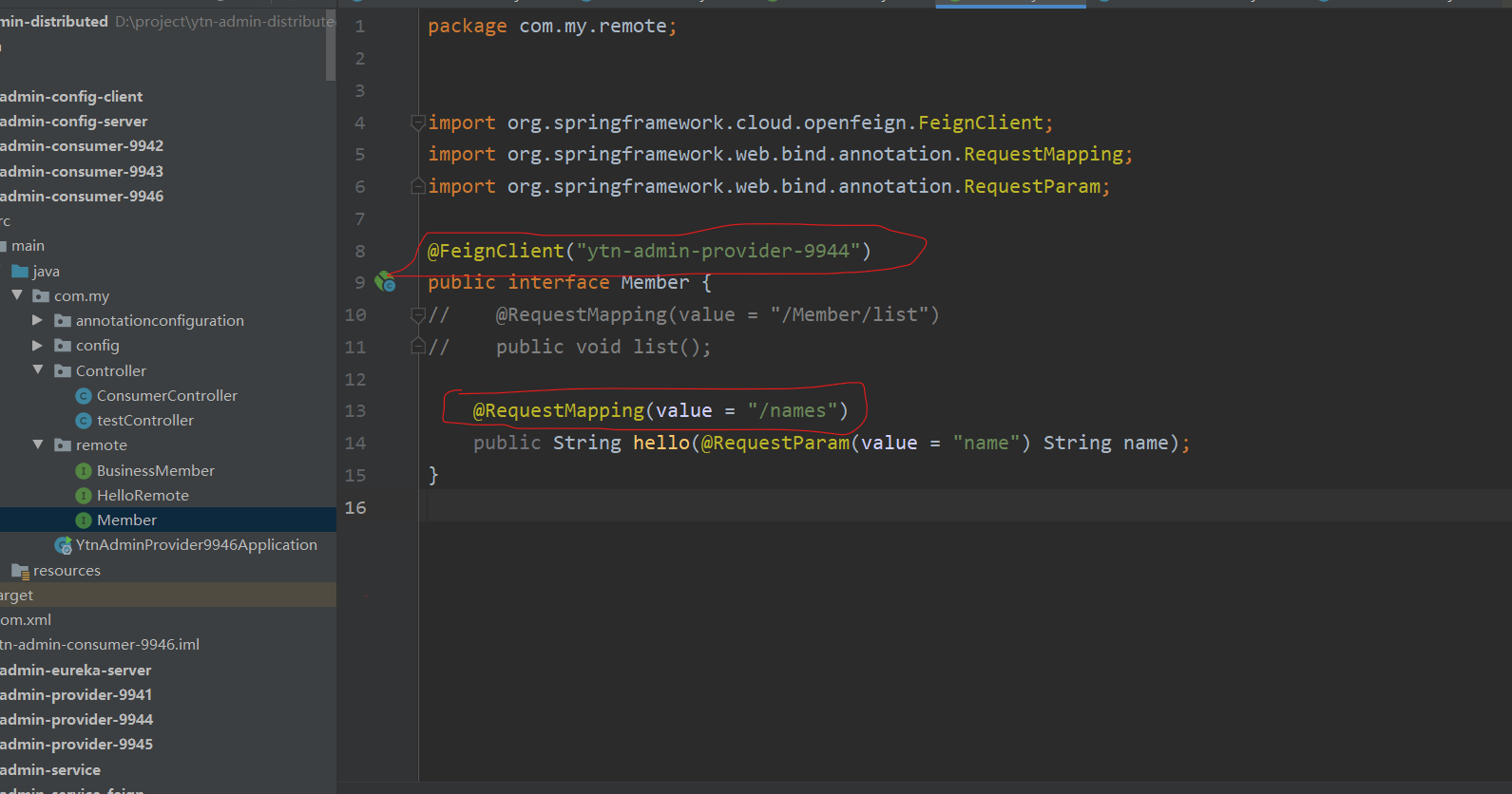The width and height of the screenshot is (1512, 794).
Task: Select the target folder row
Action: point(168,595)
